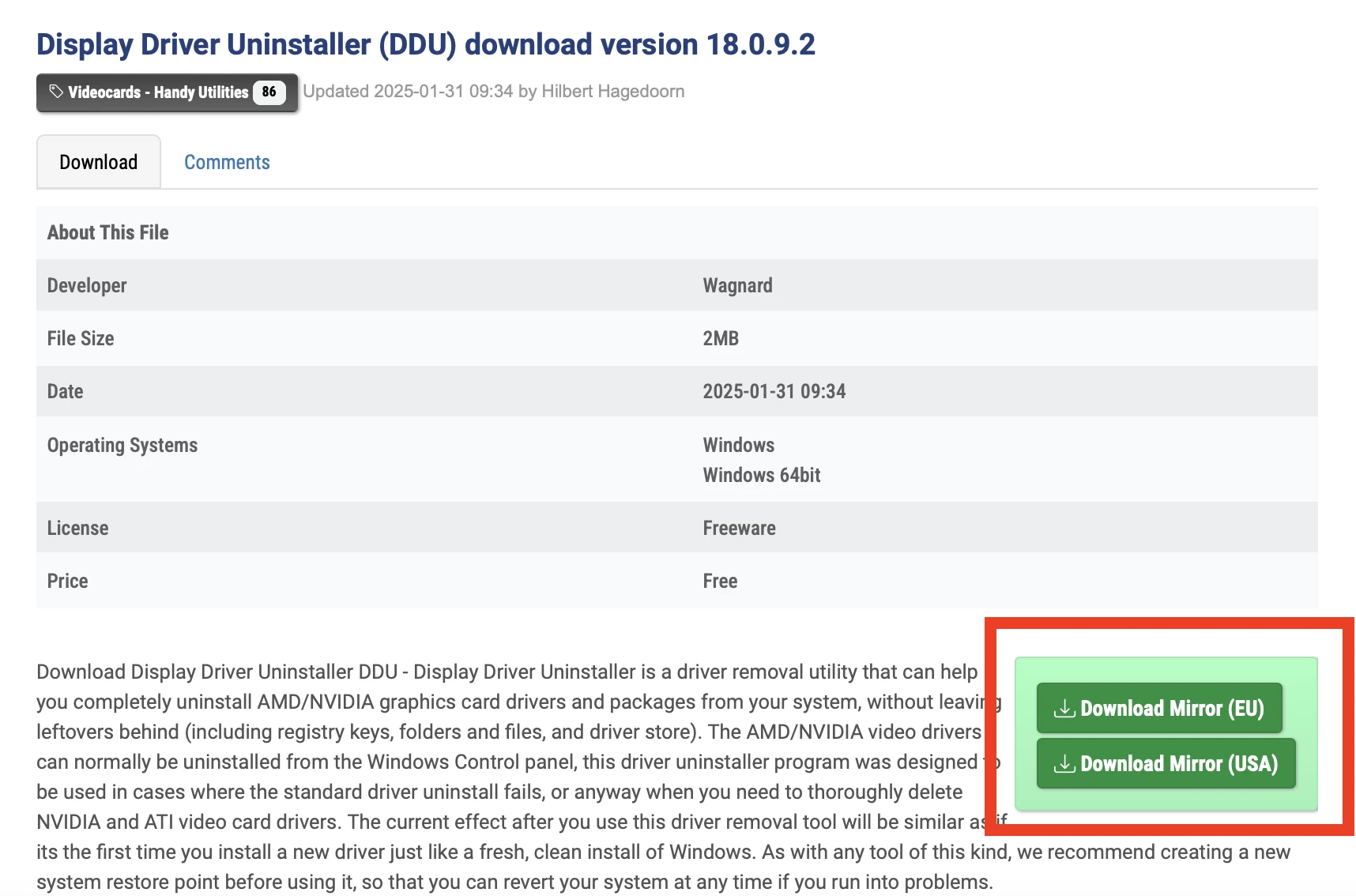The image size is (1356, 896).
Task: Click the 'License' row label
Action: click(77, 528)
